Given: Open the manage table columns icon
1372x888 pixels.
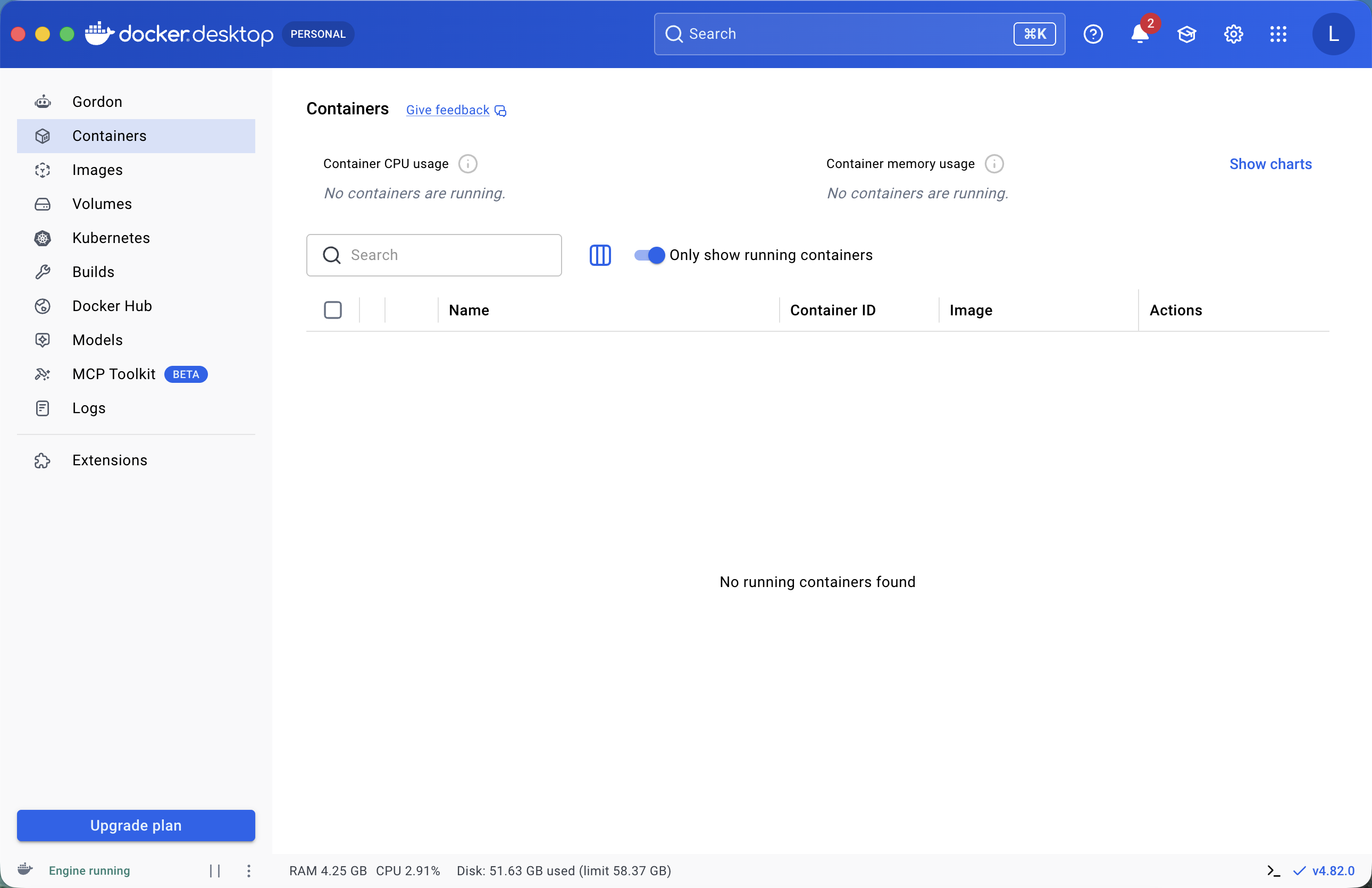Looking at the screenshot, I should coord(600,255).
